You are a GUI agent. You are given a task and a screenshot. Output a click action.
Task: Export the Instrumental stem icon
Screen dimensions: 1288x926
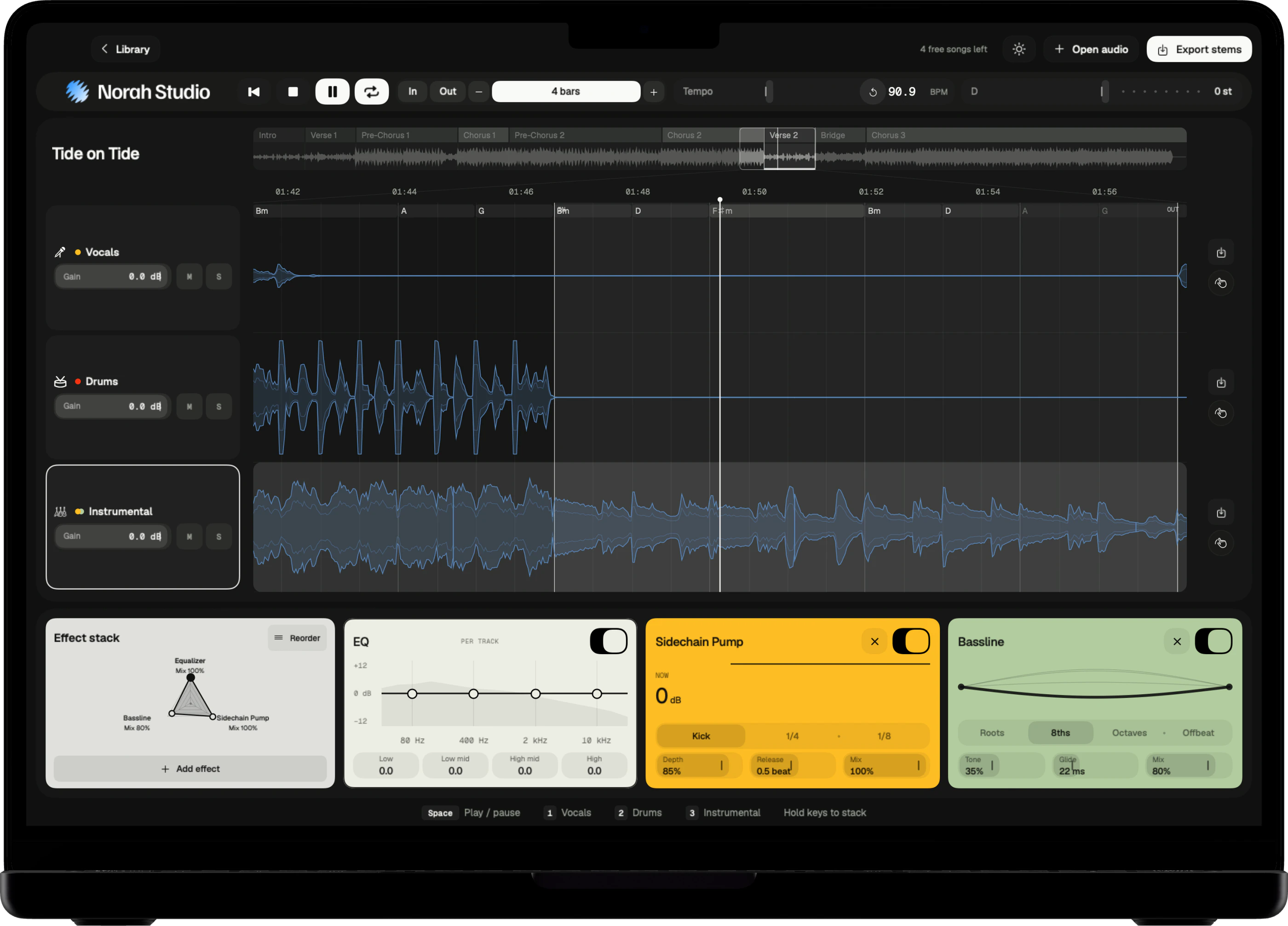click(x=1221, y=512)
